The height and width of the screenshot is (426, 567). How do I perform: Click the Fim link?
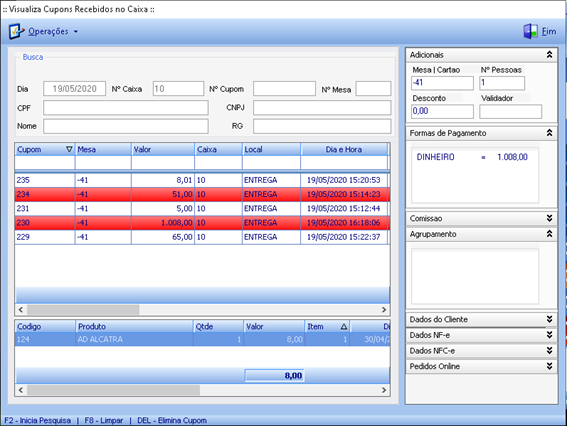click(x=549, y=31)
